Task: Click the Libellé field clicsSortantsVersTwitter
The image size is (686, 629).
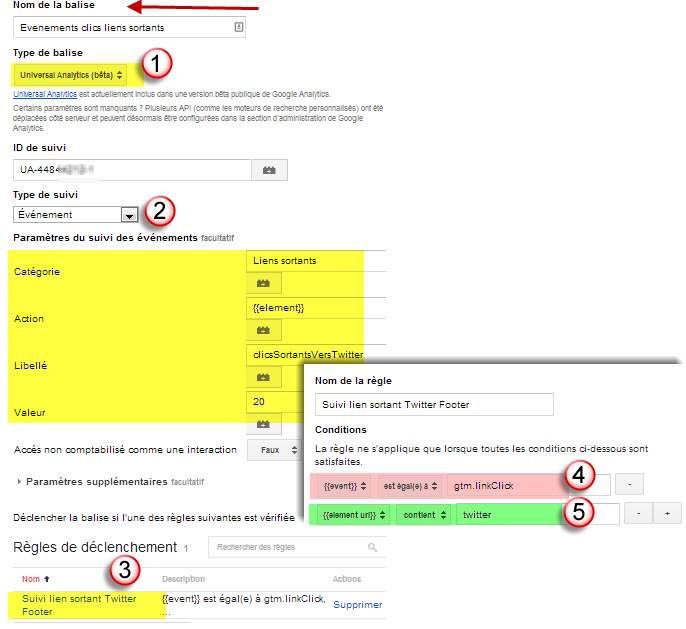Action: coord(316,355)
